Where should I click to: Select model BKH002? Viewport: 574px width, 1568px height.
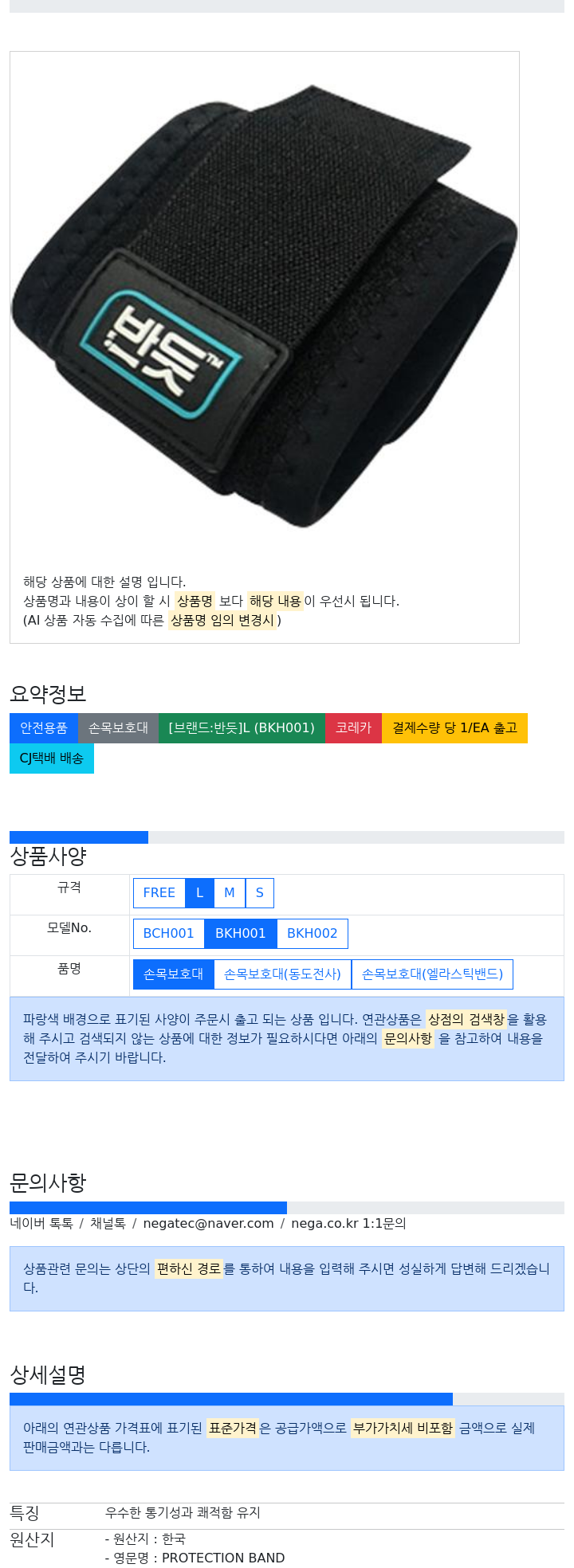click(x=313, y=934)
